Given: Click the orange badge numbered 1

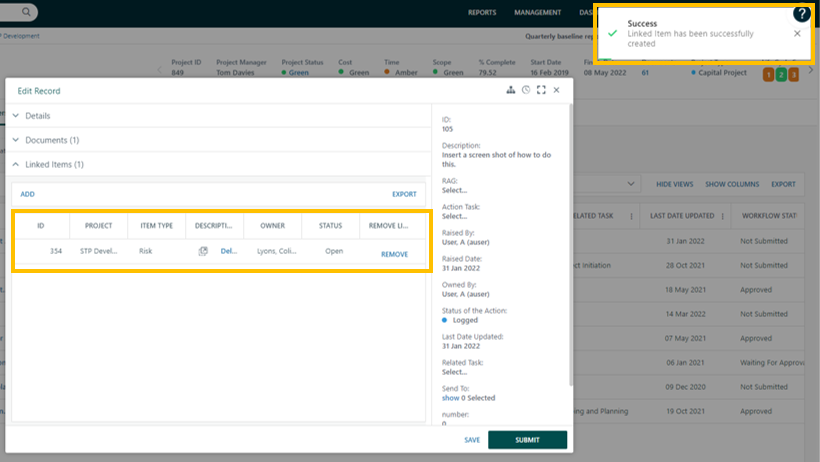Looking at the screenshot, I should click(768, 75).
